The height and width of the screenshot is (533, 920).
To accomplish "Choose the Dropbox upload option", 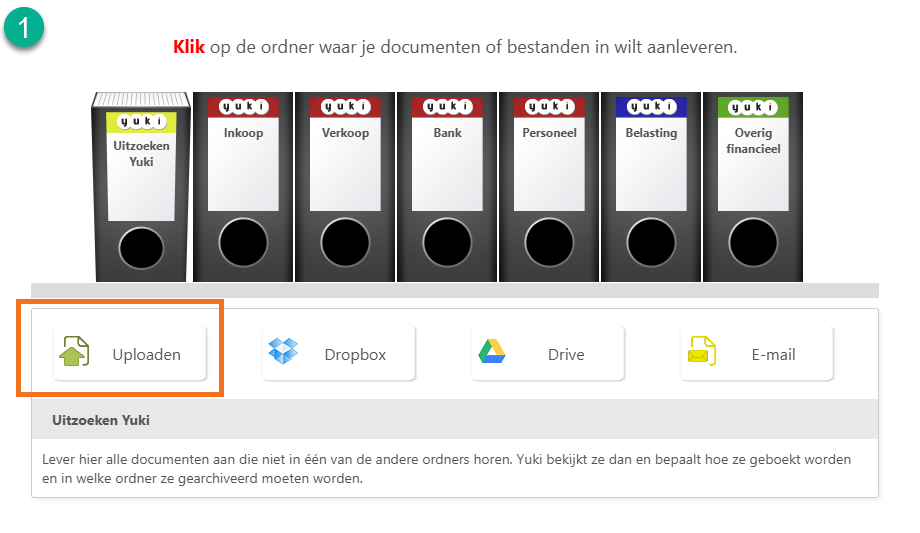I will (x=339, y=354).
